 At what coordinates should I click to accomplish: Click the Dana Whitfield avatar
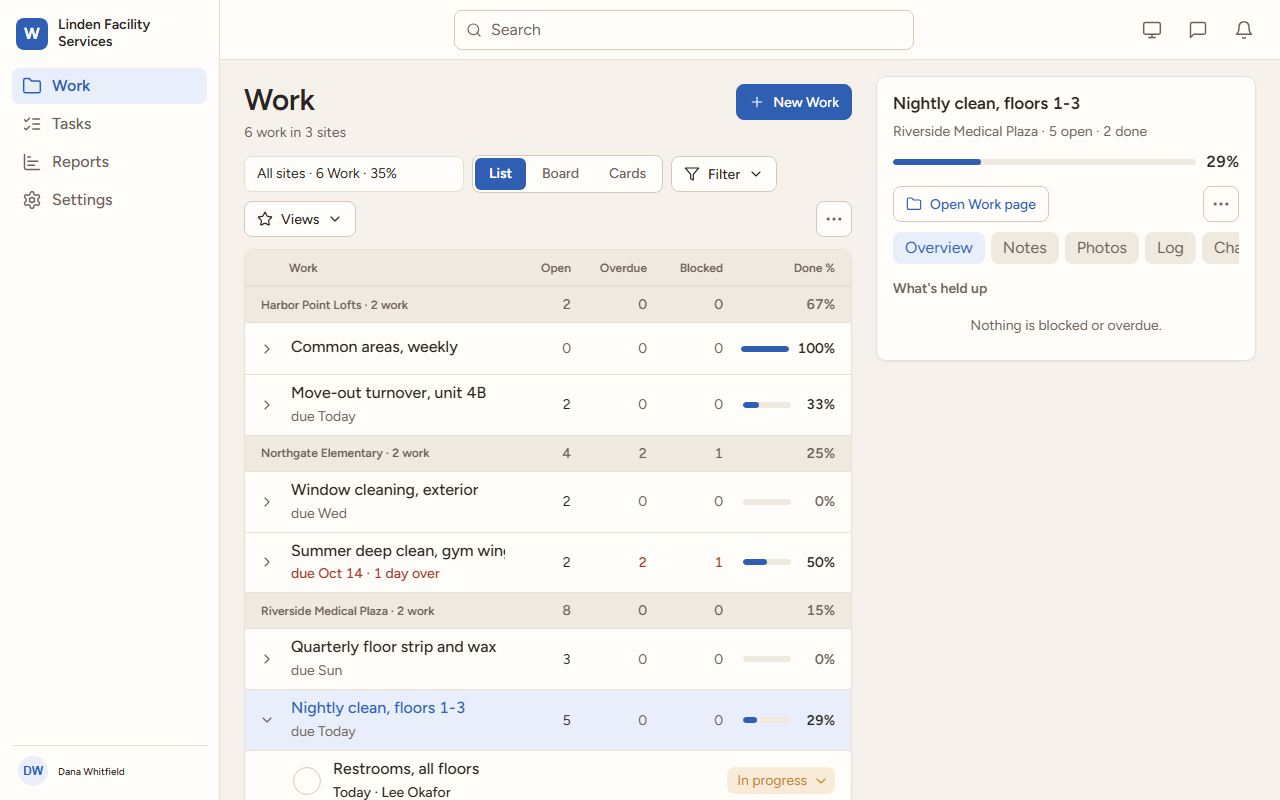(33, 771)
